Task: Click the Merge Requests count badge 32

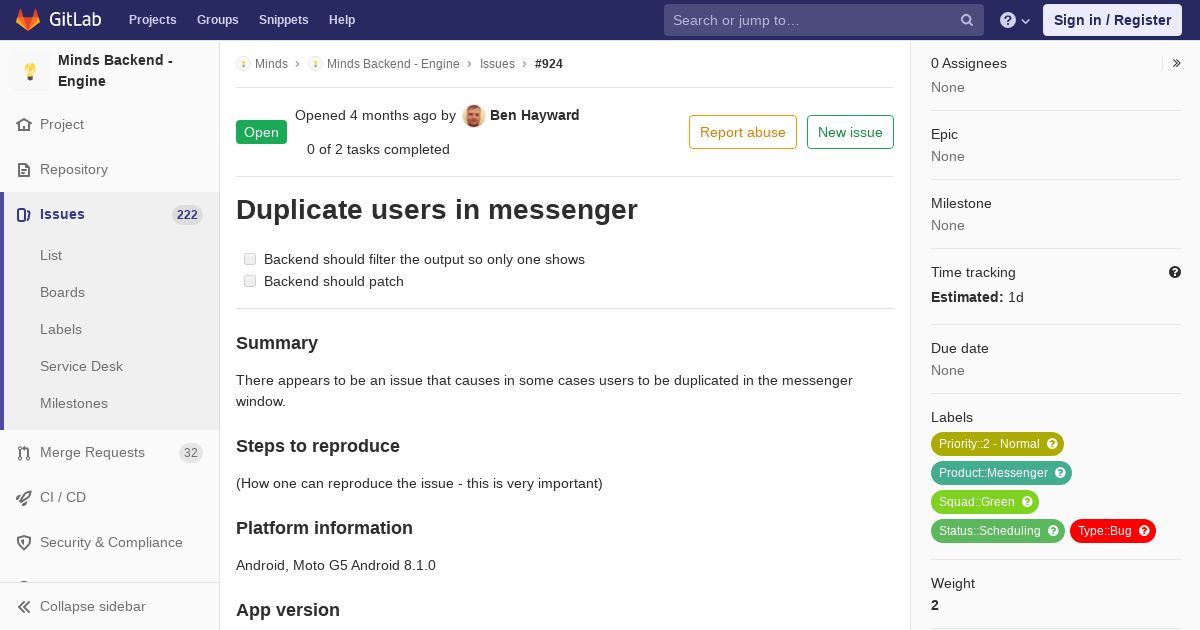Action: coord(191,453)
